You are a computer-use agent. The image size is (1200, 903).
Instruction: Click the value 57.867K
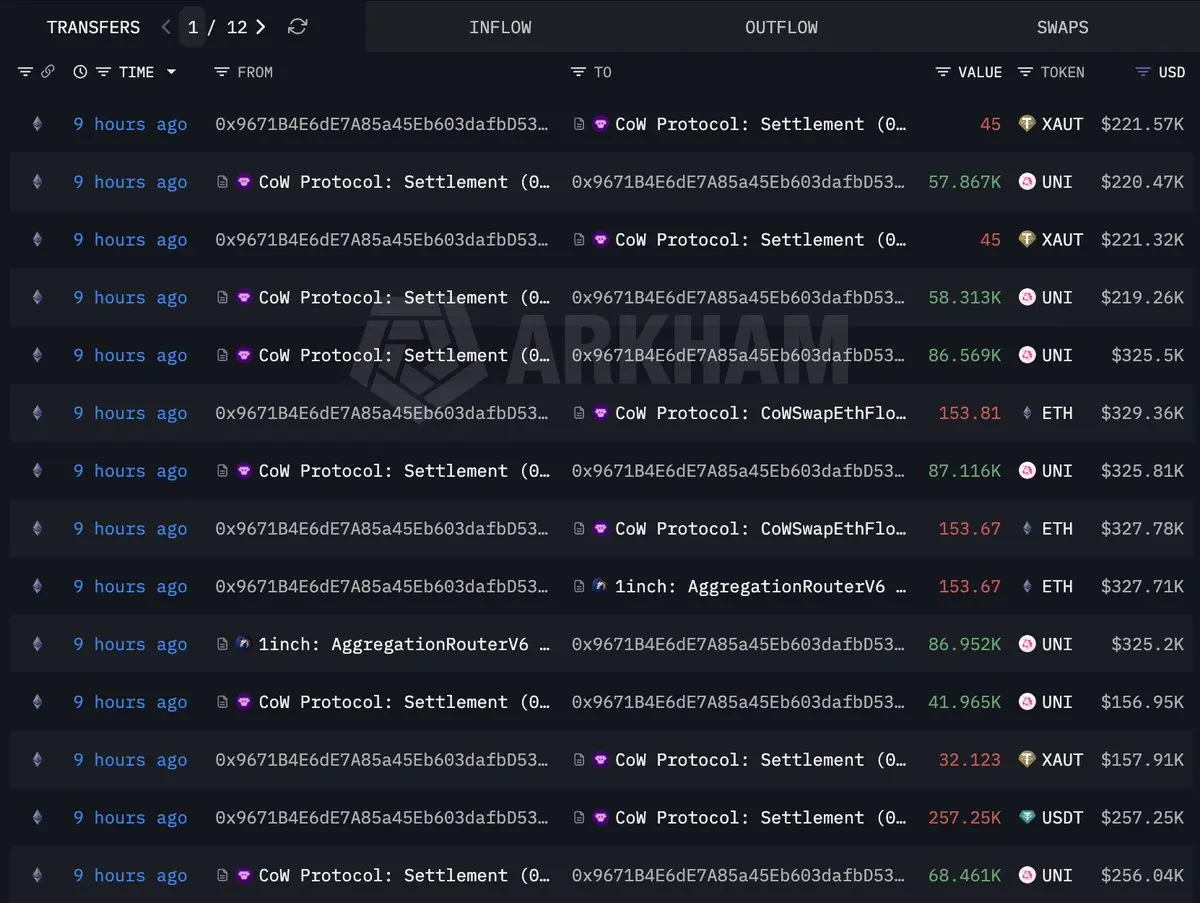point(964,182)
